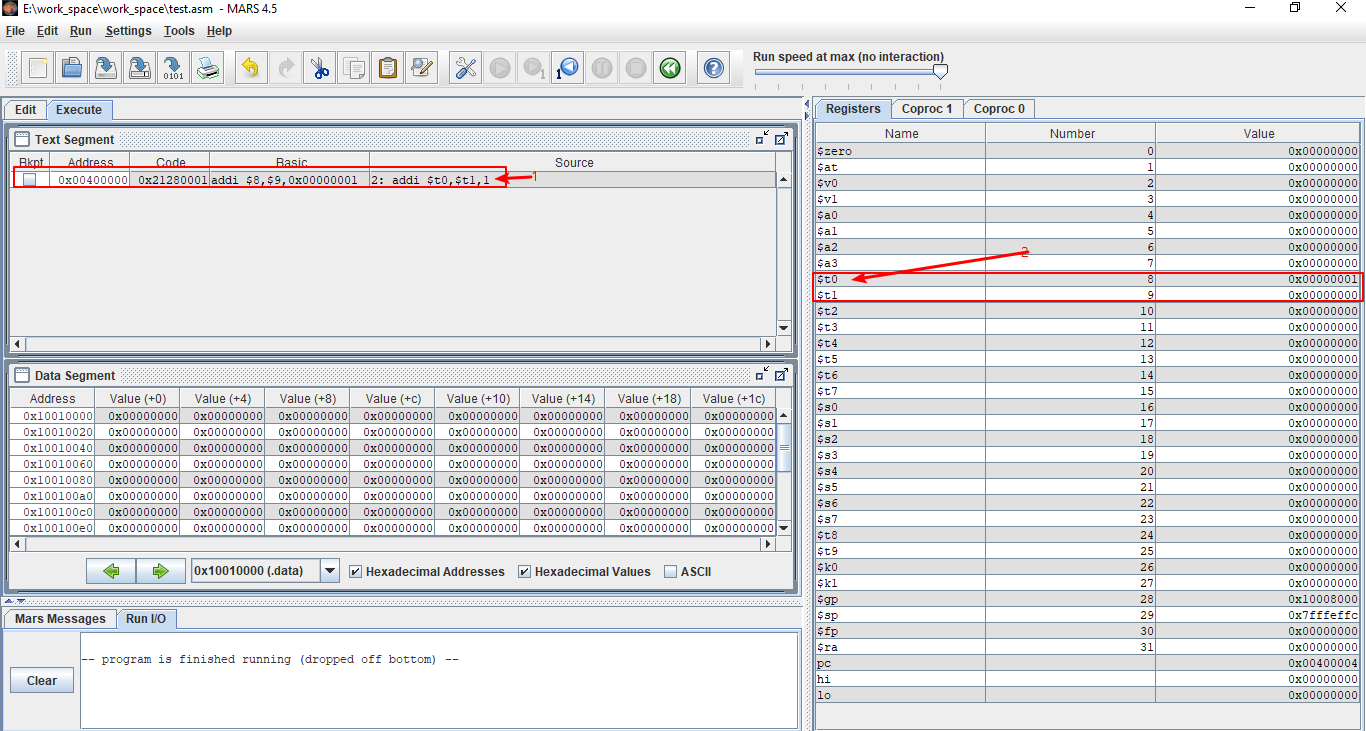Viewport: 1366px width, 731px height.
Task: Switch to the Coproc 1 tab
Action: point(926,108)
